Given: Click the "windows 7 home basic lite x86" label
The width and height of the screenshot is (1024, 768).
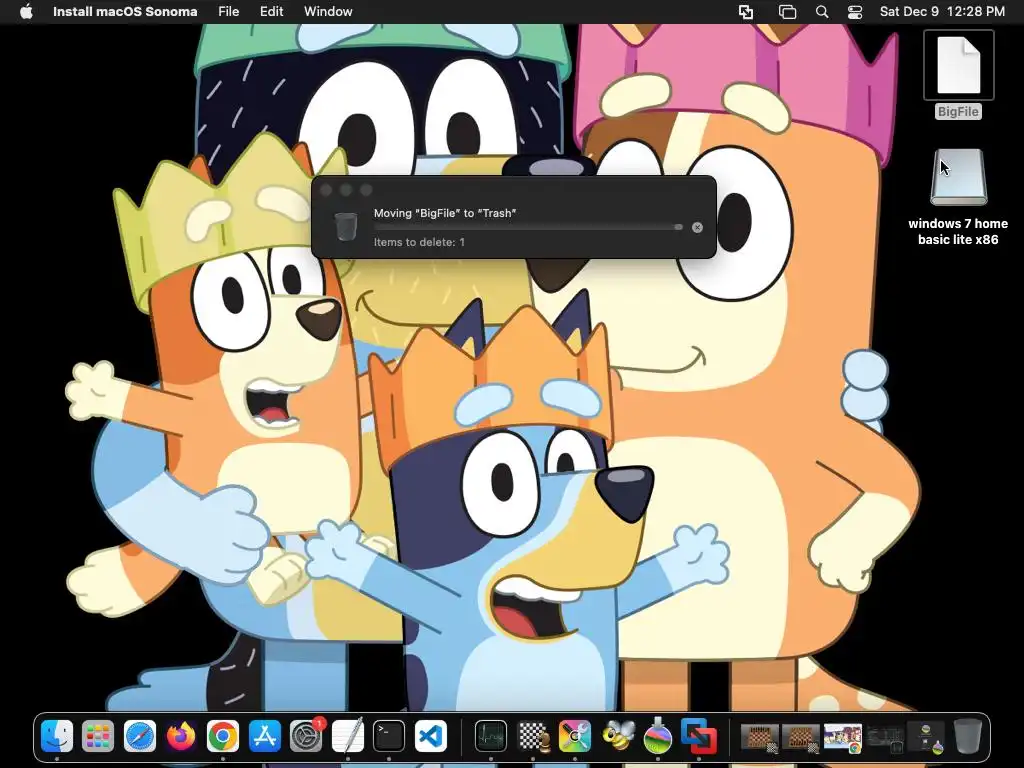Looking at the screenshot, I should pyautogui.click(x=958, y=231).
